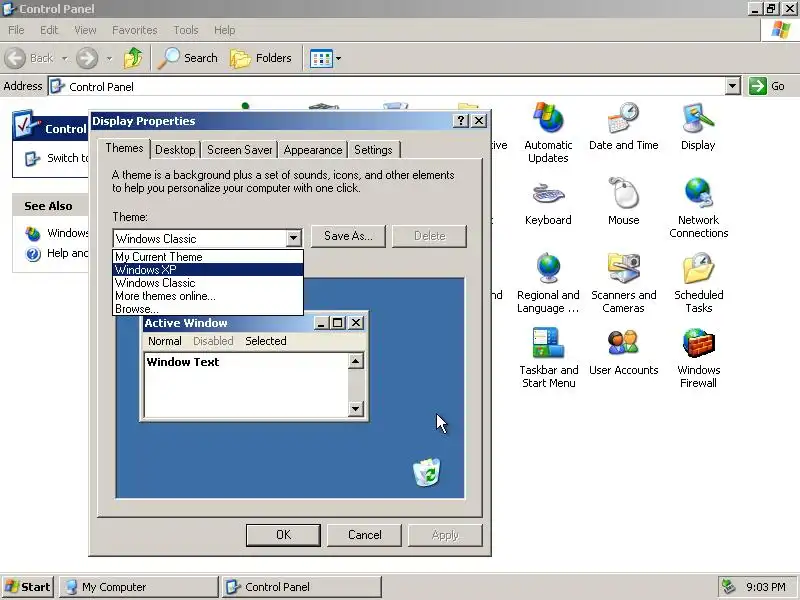
Task: Click the Start button
Action: click(28, 587)
